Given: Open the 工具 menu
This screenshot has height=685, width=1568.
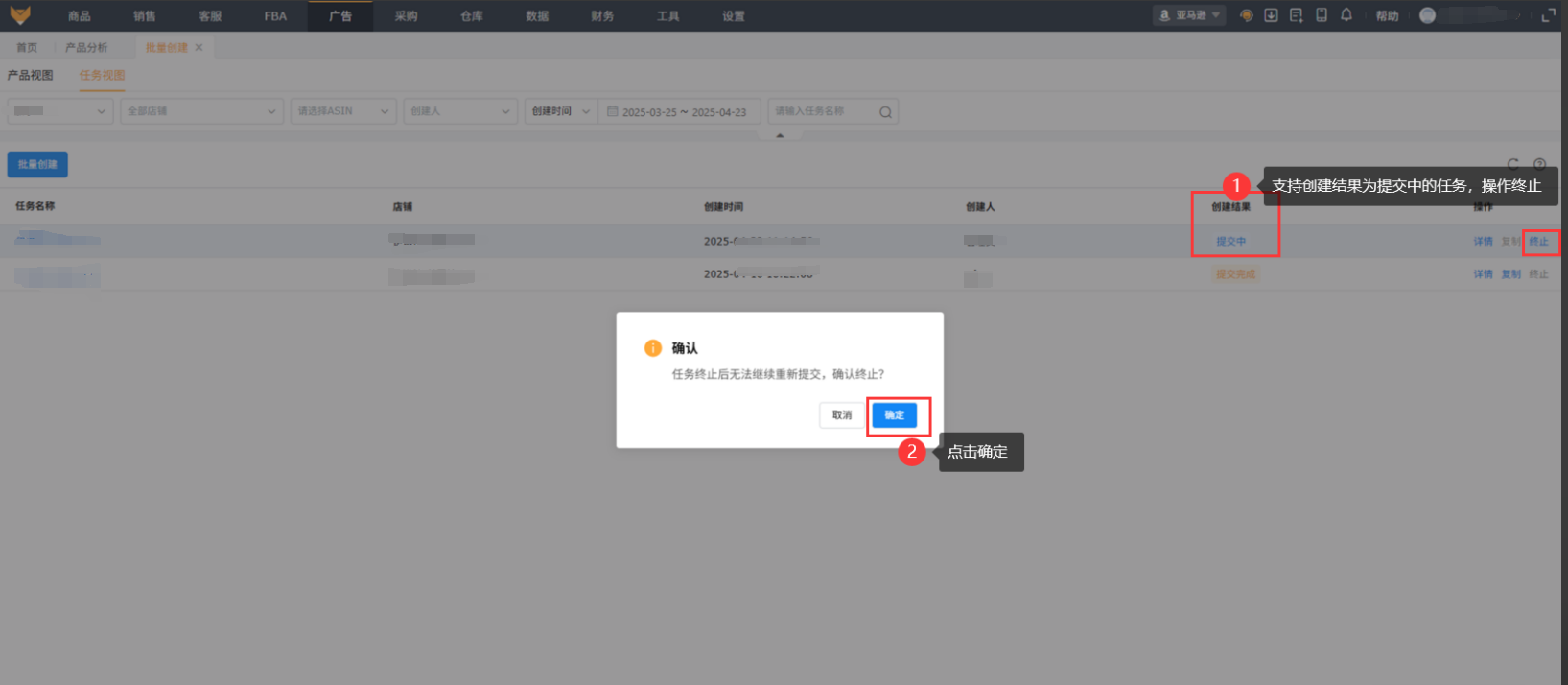Looking at the screenshot, I should coord(667,16).
